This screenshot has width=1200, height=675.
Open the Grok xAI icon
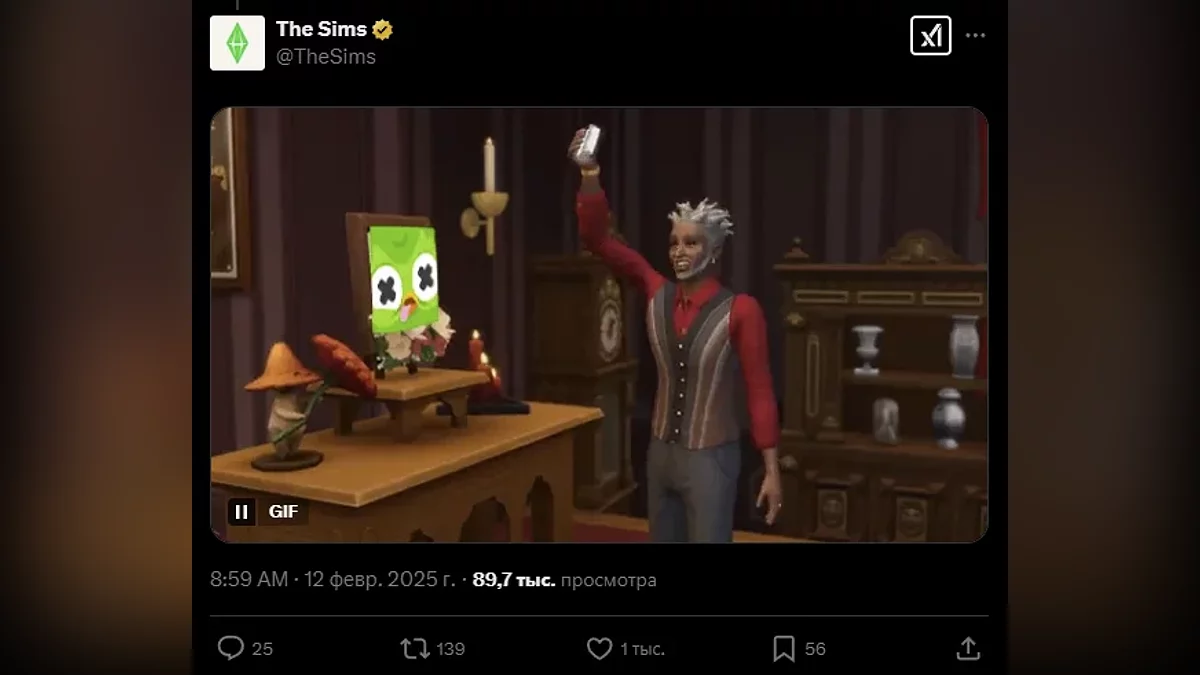(931, 36)
